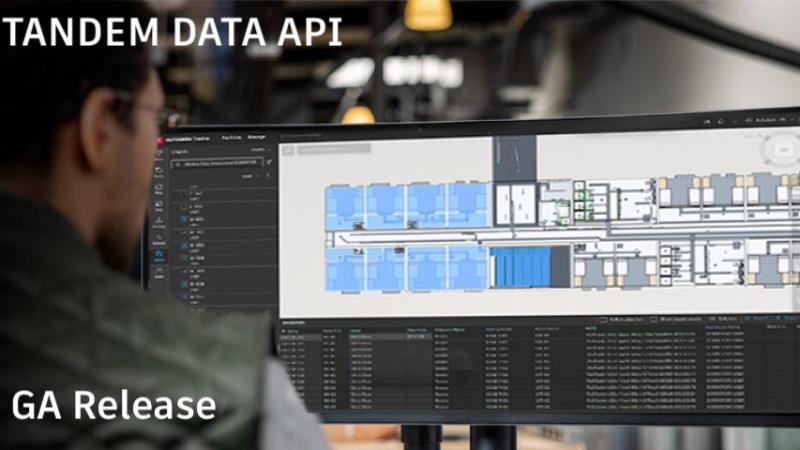The image size is (800, 450).
Task: Click the filter icon beside search field
Action: tap(268, 161)
